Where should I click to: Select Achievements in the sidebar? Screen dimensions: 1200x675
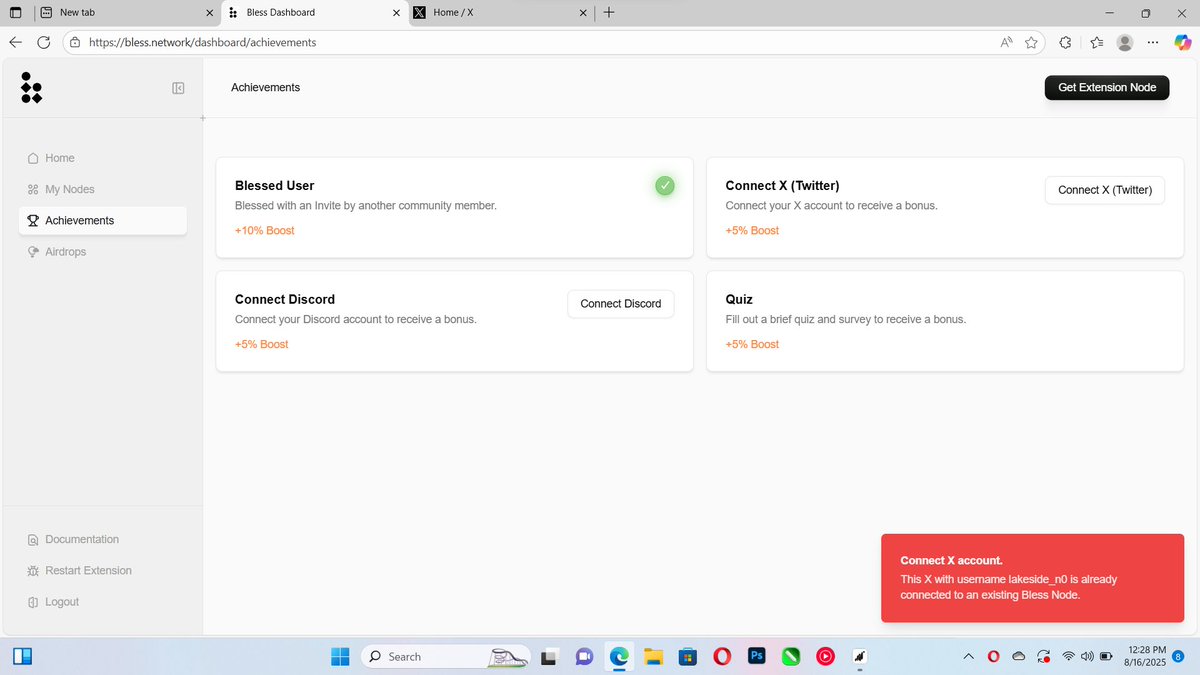coord(102,220)
